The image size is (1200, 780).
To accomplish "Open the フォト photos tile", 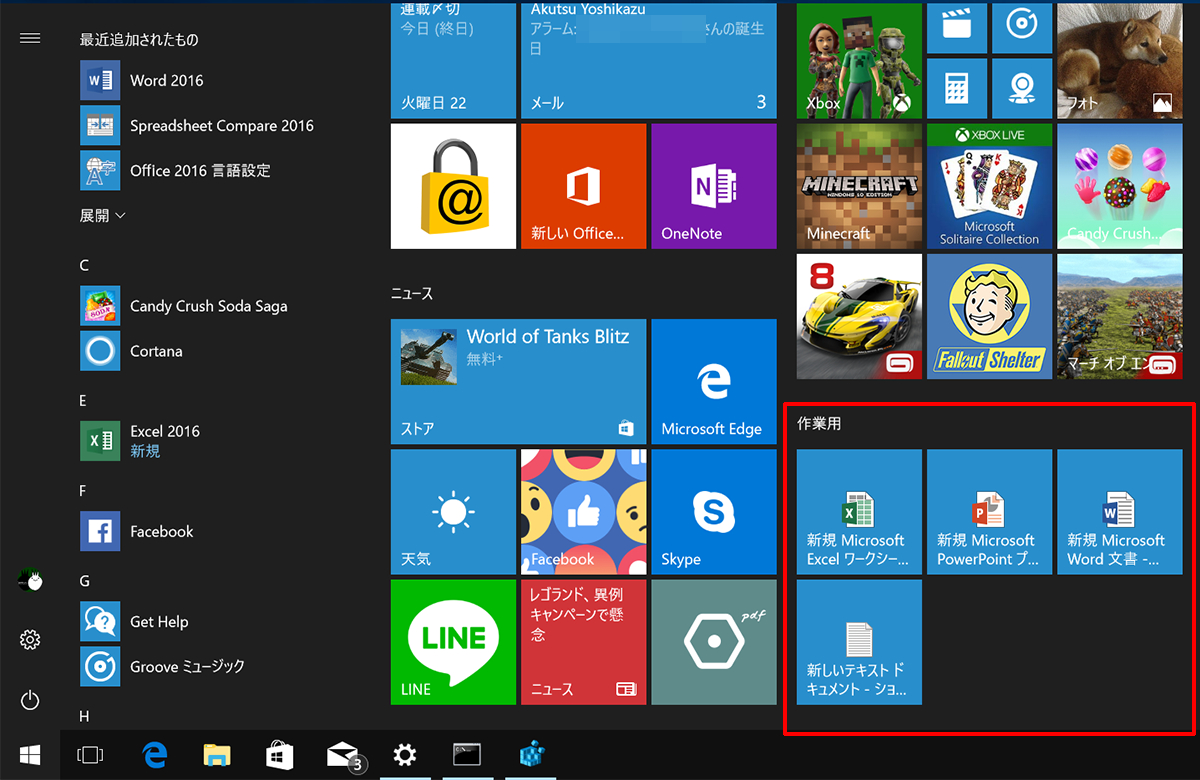I will 1119,60.
